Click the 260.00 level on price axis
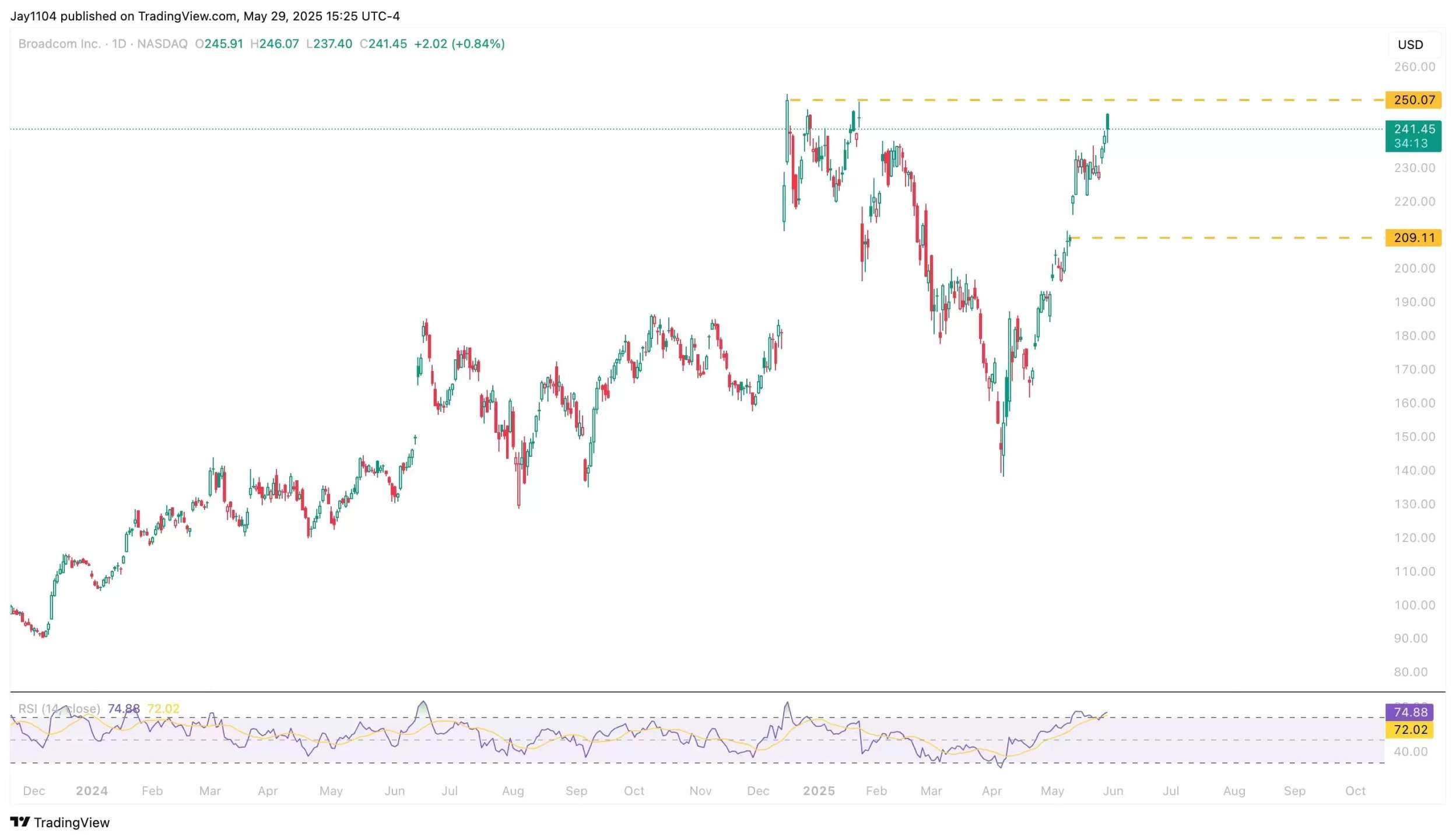The height and width of the screenshot is (840, 1456). (1414, 67)
